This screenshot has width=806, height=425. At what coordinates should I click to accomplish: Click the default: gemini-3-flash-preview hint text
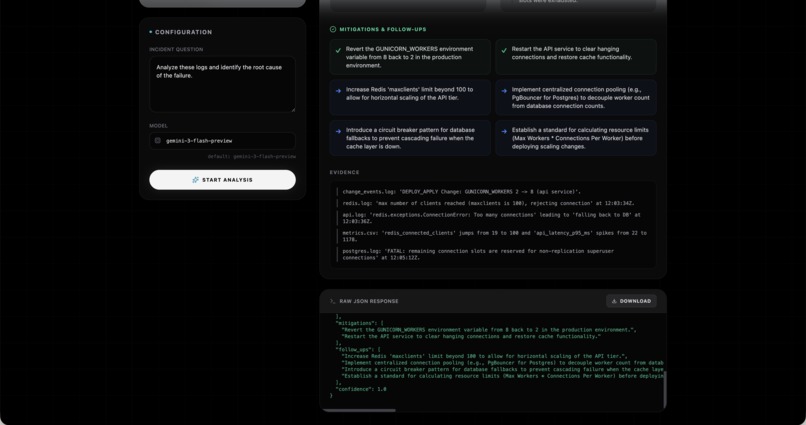click(251, 156)
